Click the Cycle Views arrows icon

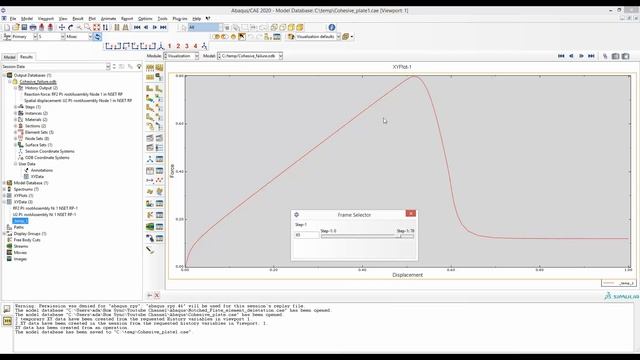coord(105,27)
